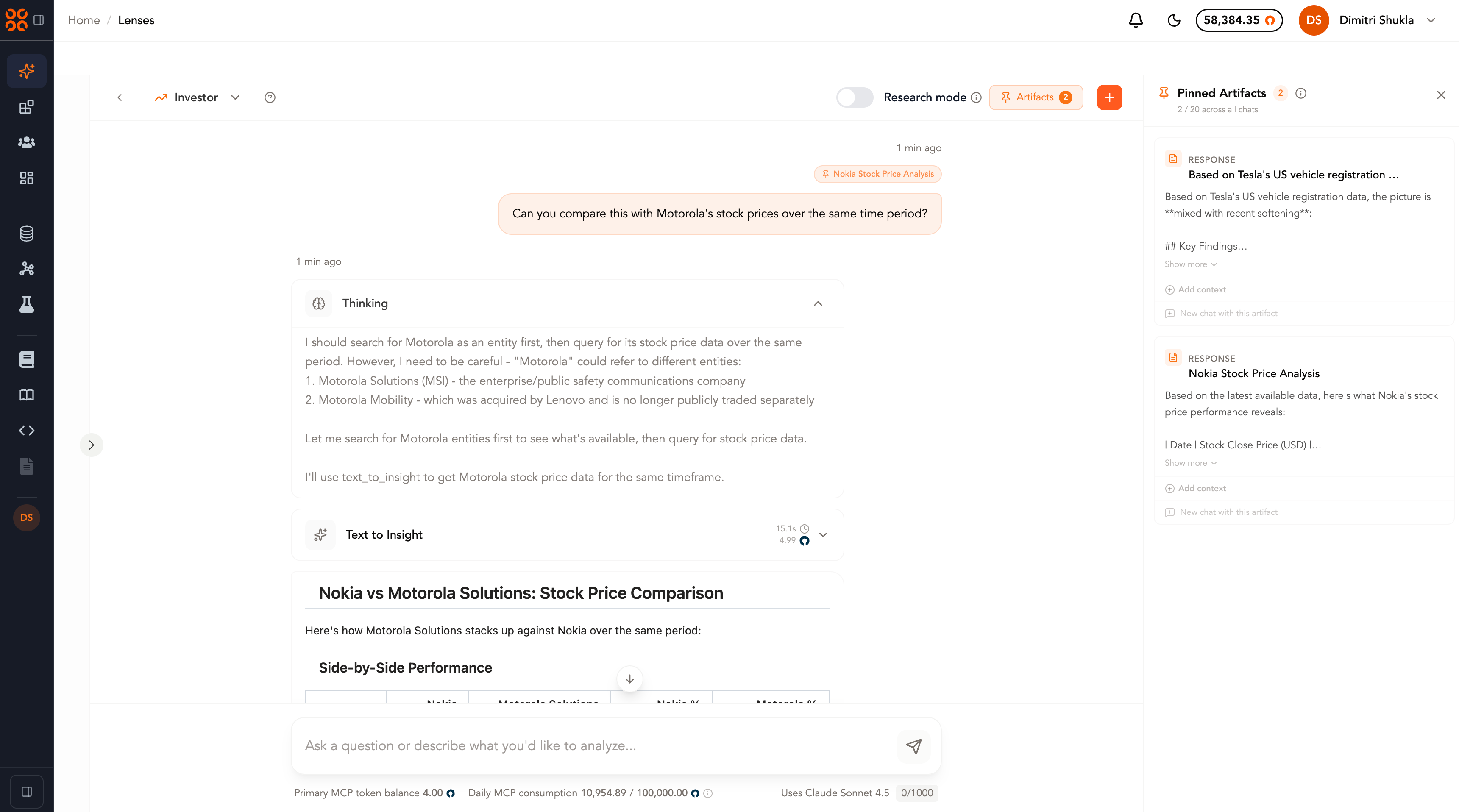Click the user message about Motorola's stock prices
The width and height of the screenshot is (1459, 812).
point(720,214)
